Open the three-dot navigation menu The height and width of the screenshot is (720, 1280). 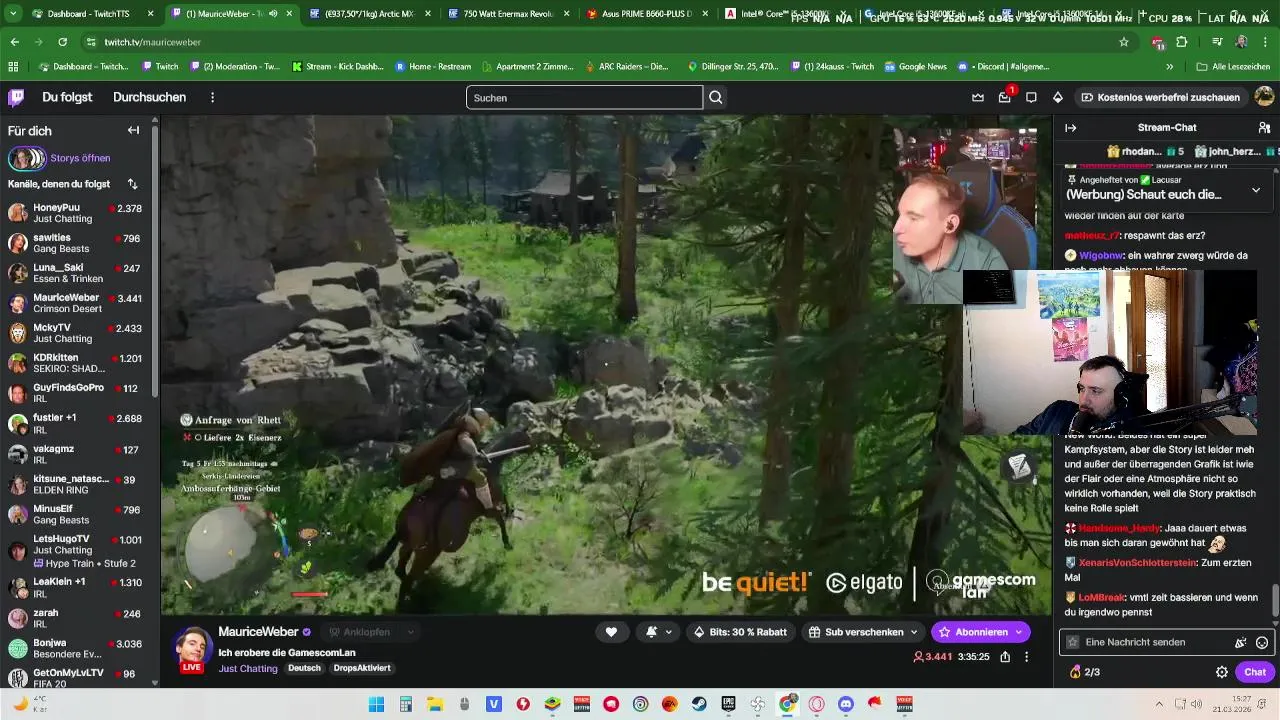click(212, 97)
